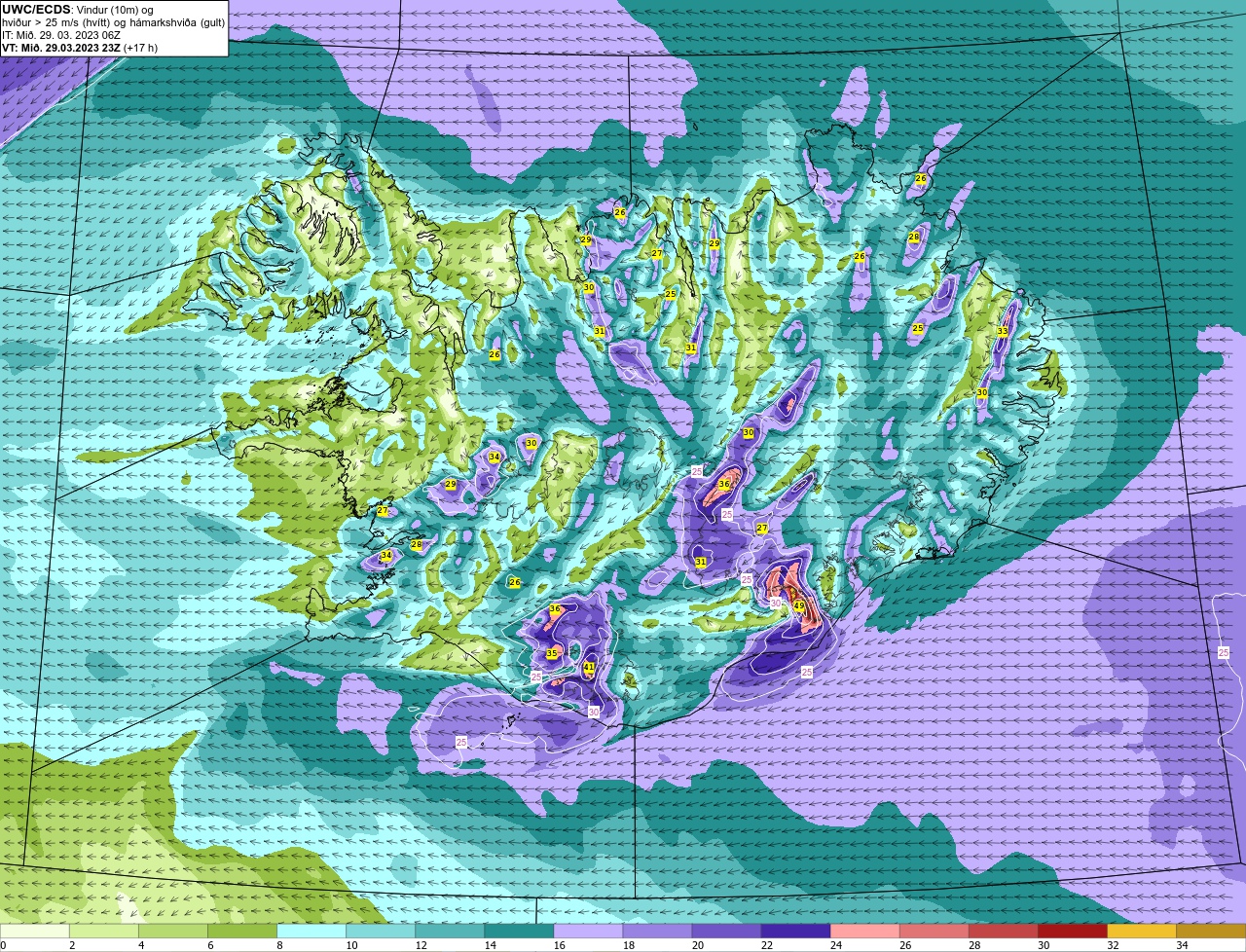Click the 28–30 m/s red legend swatch

tap(1003, 932)
